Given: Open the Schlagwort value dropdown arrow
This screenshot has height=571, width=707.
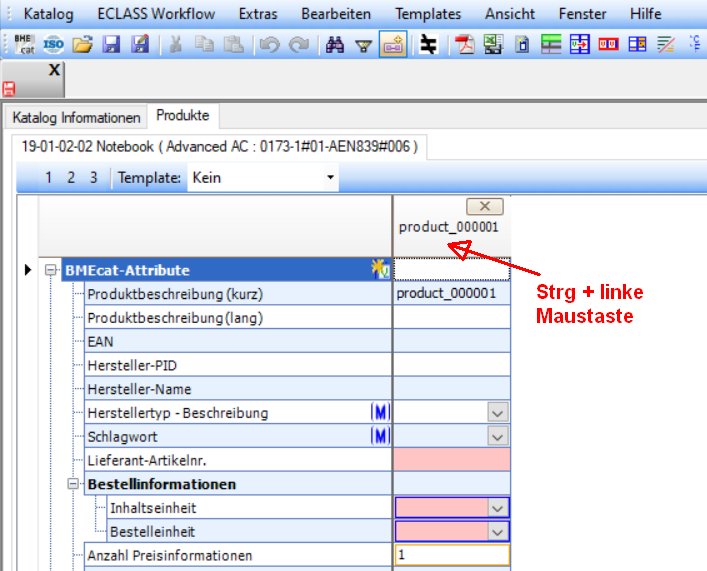Looking at the screenshot, I should point(498,437).
